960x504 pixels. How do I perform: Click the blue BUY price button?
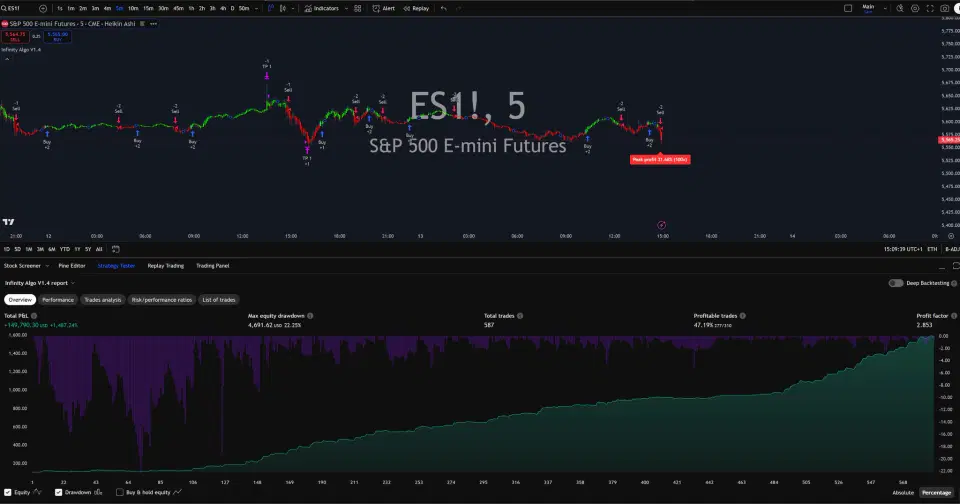(x=58, y=37)
